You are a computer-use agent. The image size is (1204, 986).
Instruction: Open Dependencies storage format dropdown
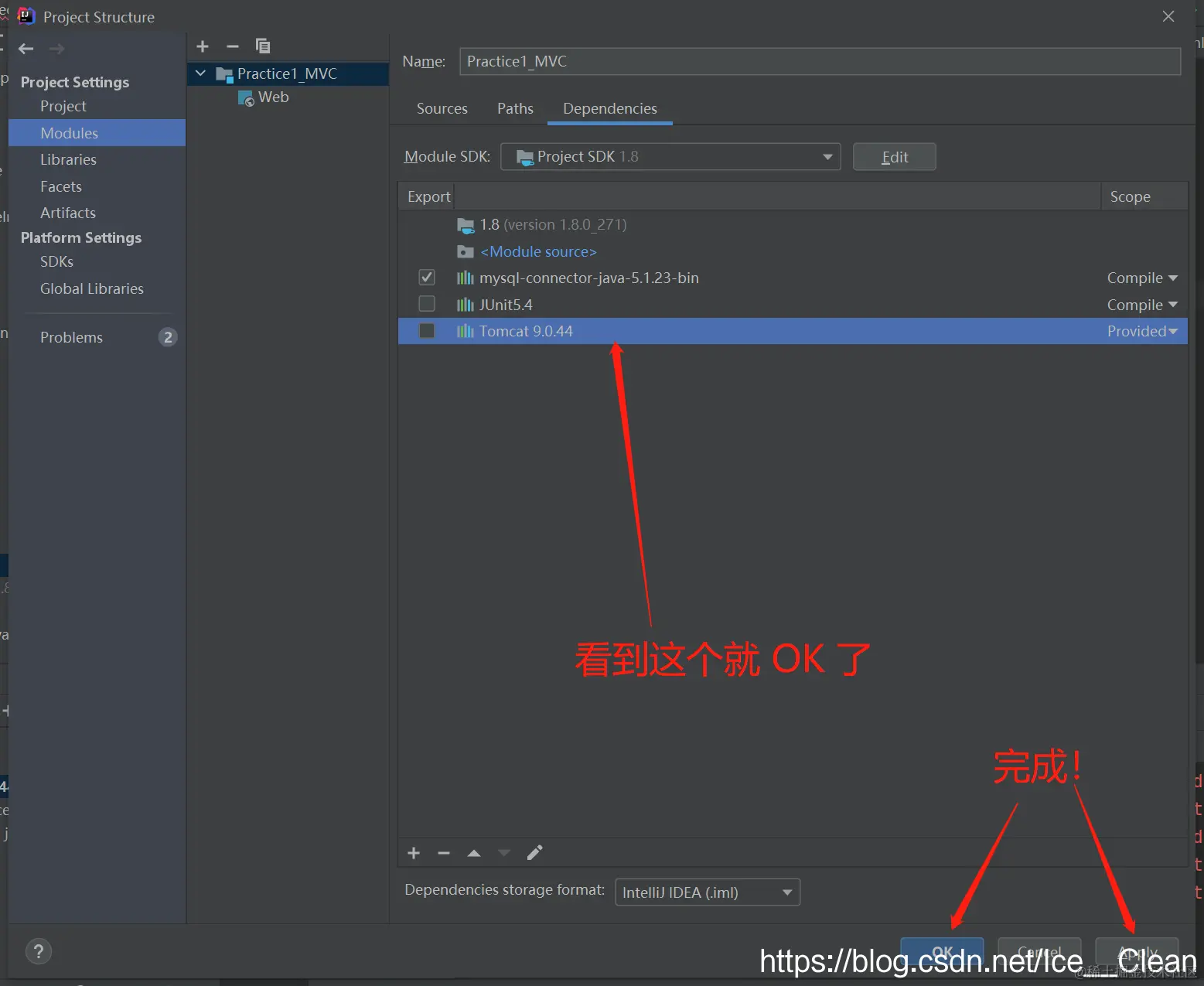pyautogui.click(x=708, y=892)
